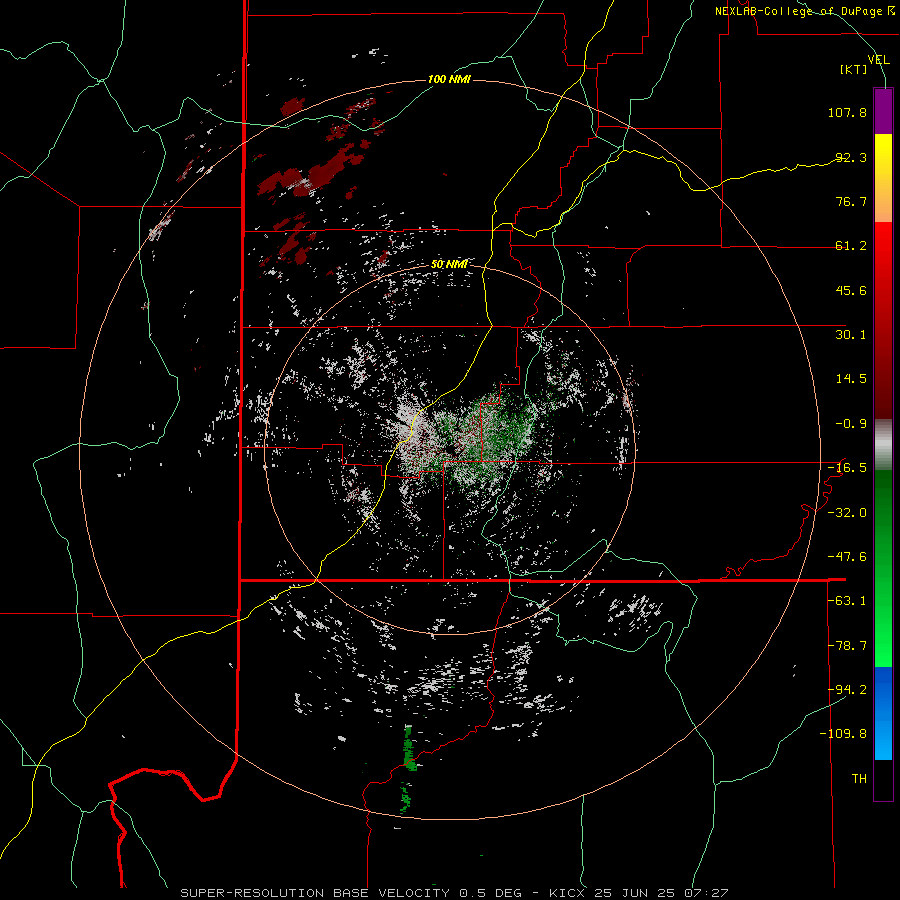Screen dimensions: 900x900
Task: Select the 107.8 value on the velocity scale
Action: coord(847,112)
